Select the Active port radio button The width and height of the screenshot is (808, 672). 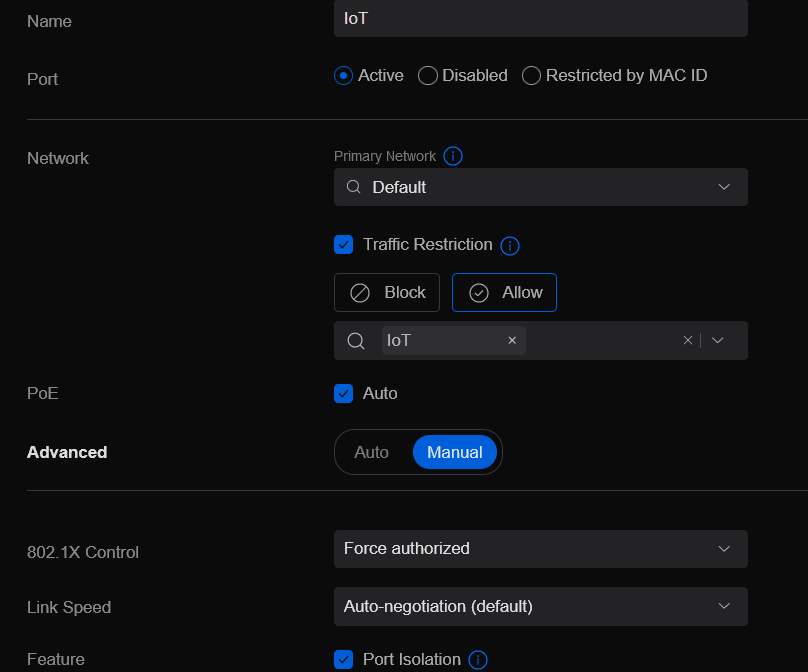[344, 76]
